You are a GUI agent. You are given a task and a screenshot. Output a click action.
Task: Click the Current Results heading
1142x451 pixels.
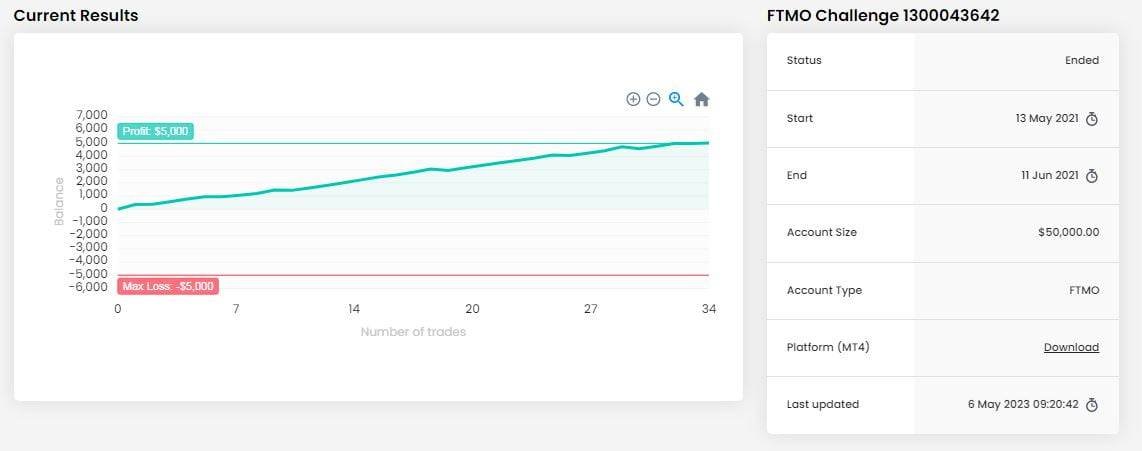point(76,16)
